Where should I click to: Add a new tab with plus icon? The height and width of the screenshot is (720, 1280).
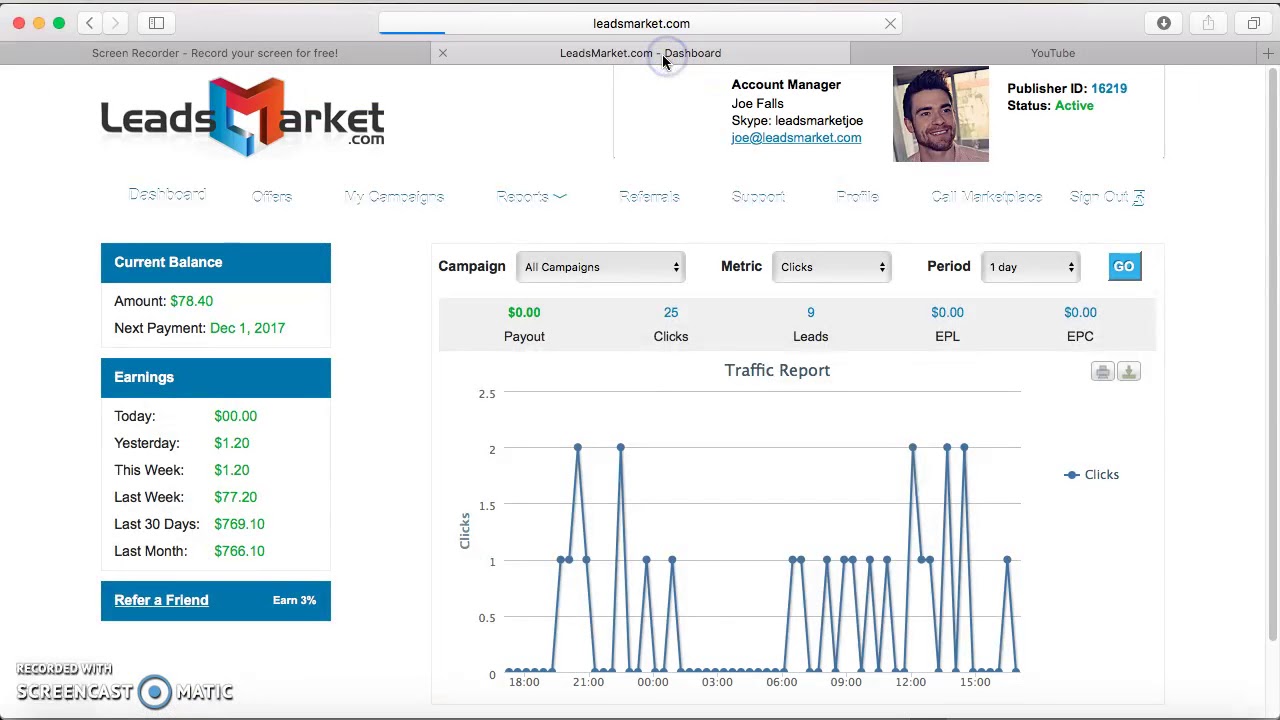coord(1268,53)
